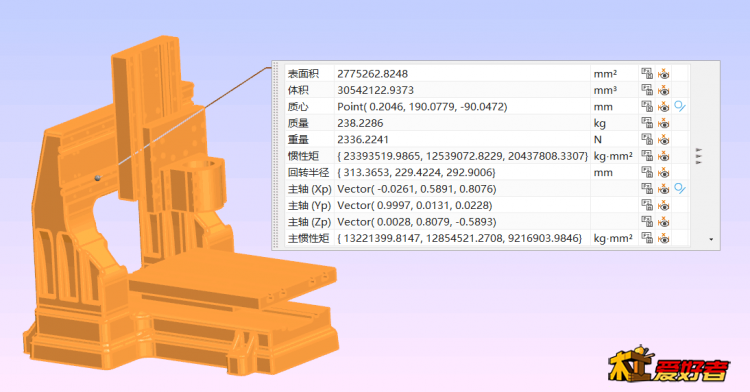Open the small dropdown arrow at panel corner
The height and width of the screenshot is (392, 750).
[711, 239]
